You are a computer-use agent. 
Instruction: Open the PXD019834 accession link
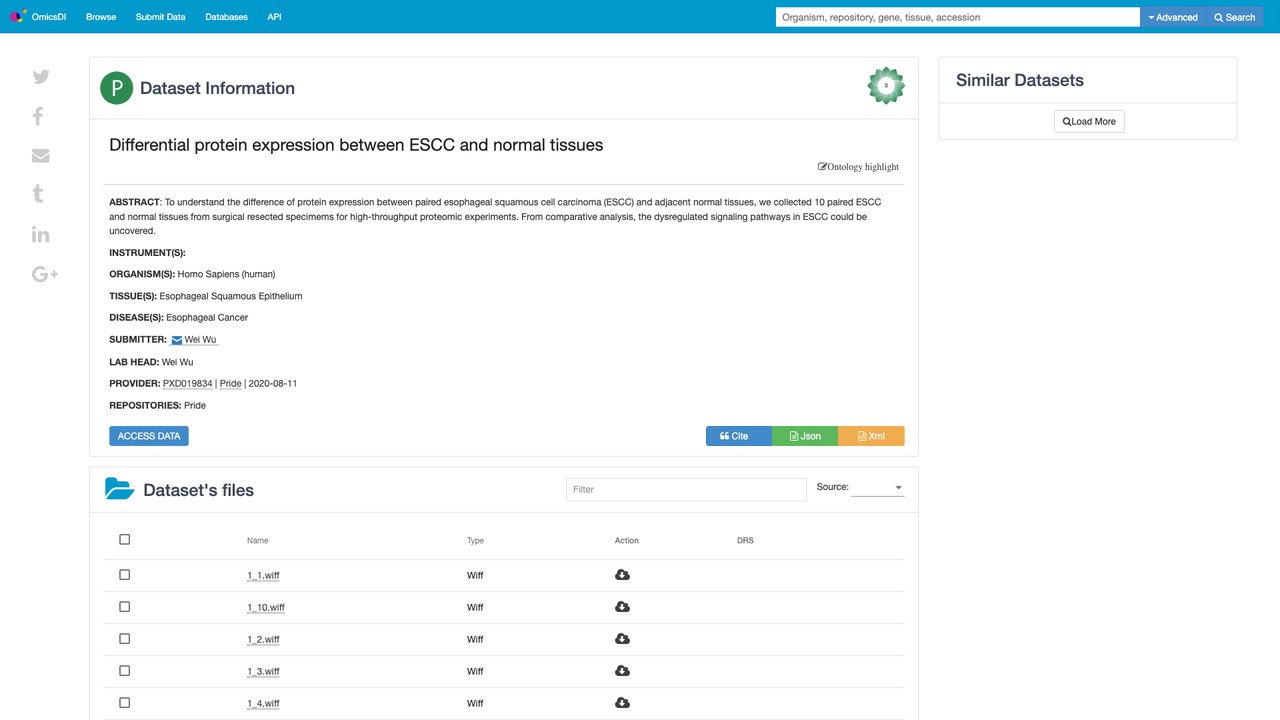188,384
